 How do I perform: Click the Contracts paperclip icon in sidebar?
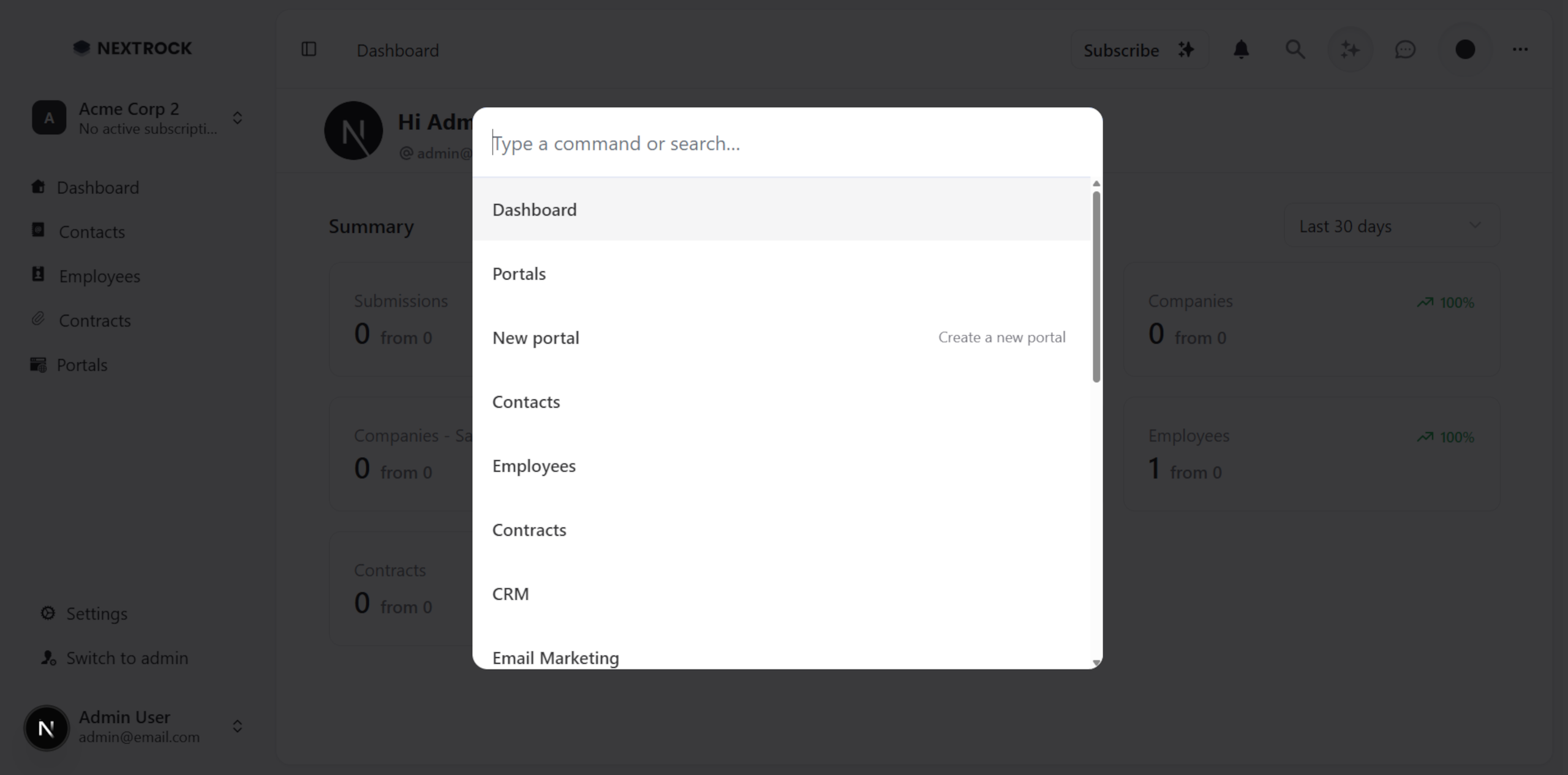pyautogui.click(x=38, y=319)
